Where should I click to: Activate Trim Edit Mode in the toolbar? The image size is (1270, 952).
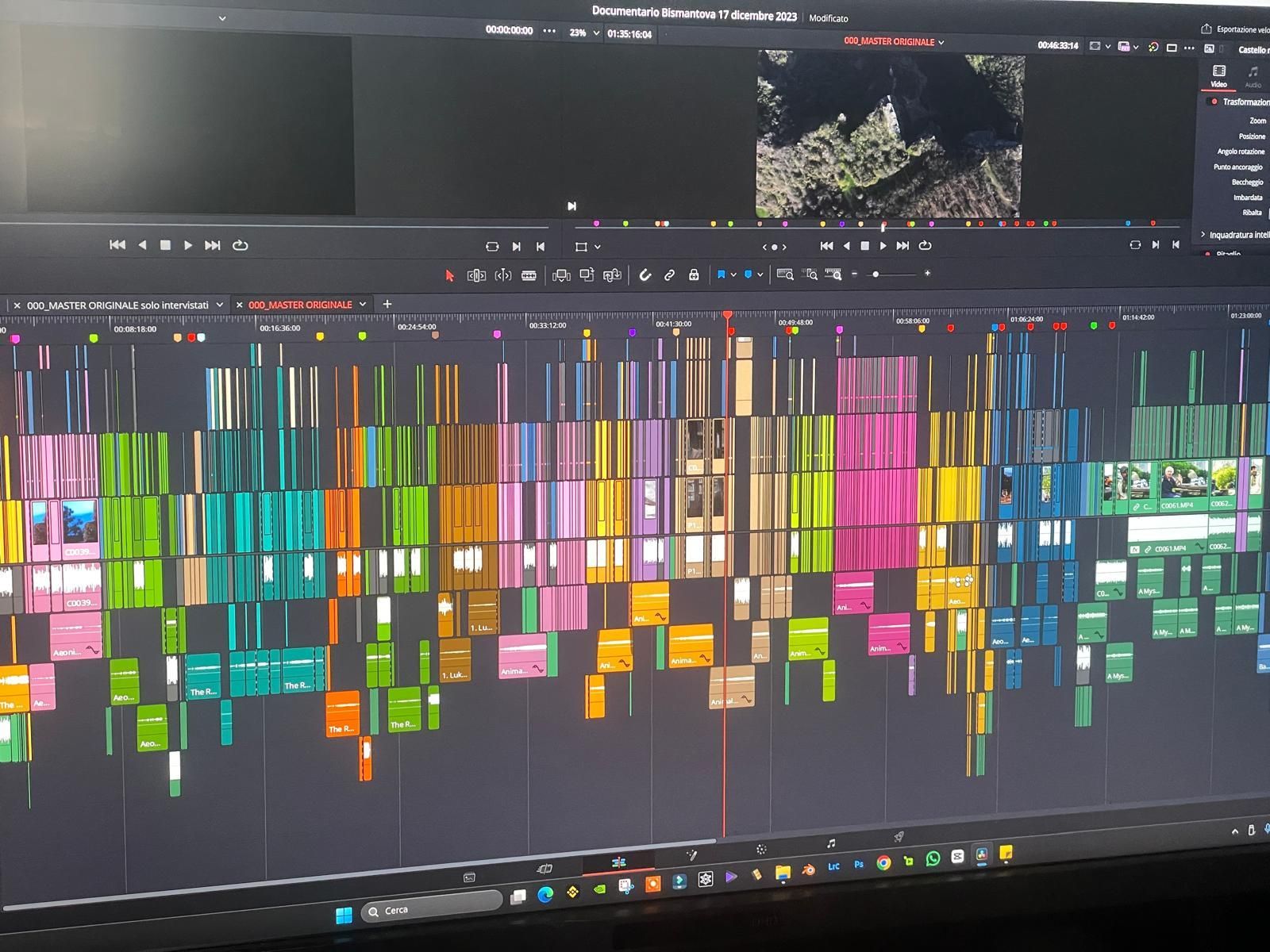coord(475,274)
